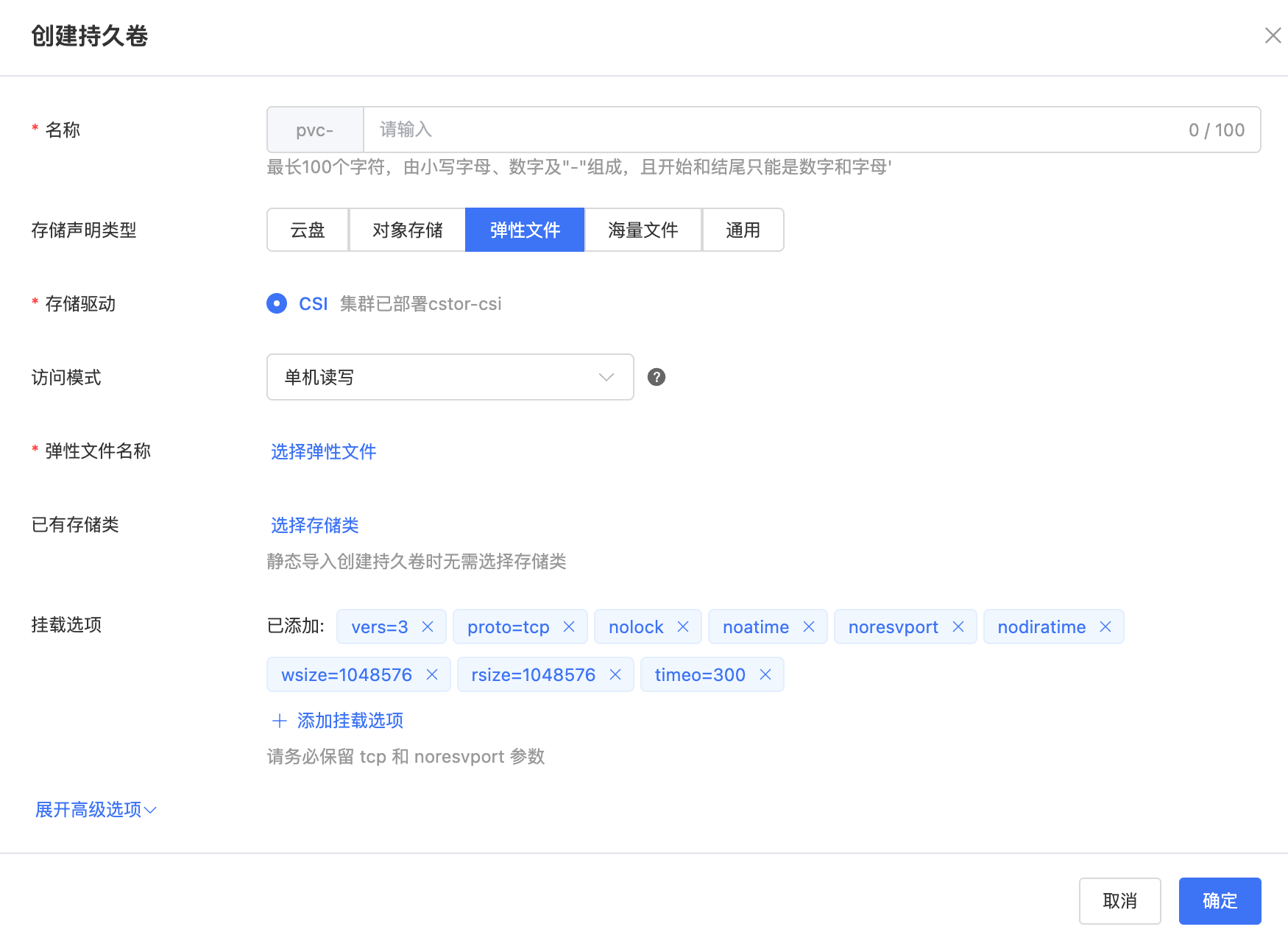Expand advanced options (展开高级选项)
Viewport: 1288px width, 935px height.
pos(96,810)
